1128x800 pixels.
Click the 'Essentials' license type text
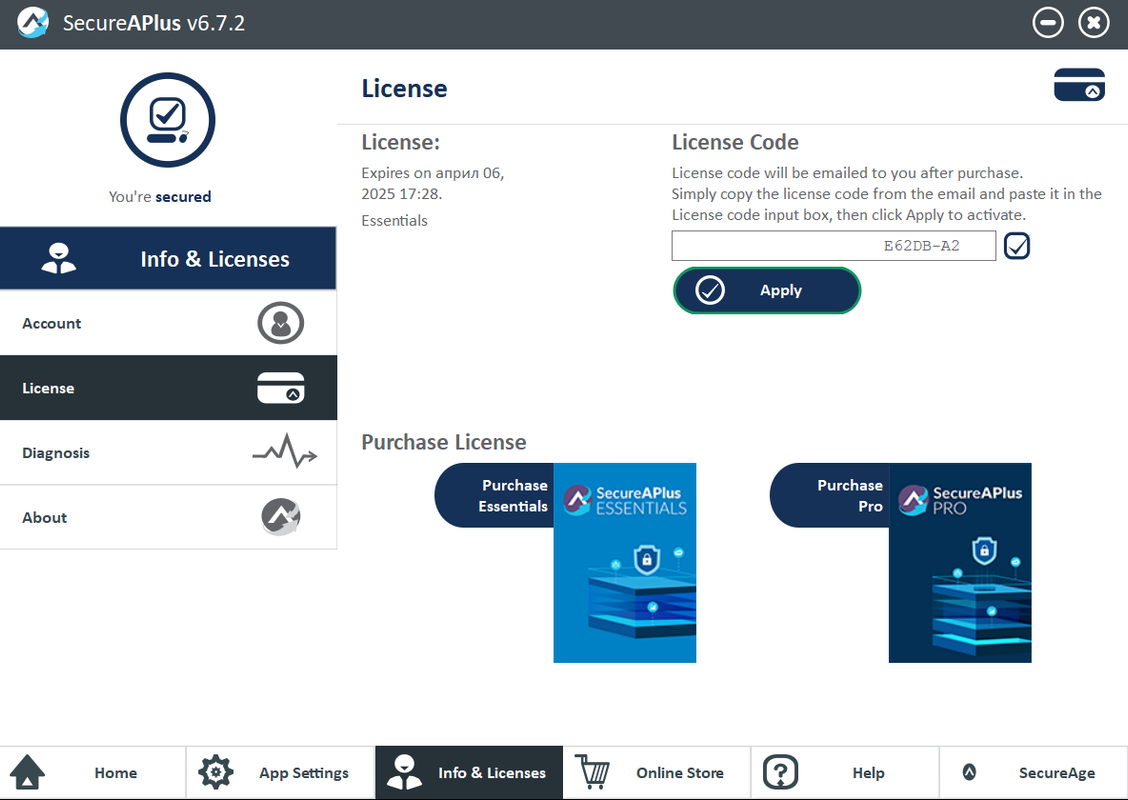(x=394, y=221)
